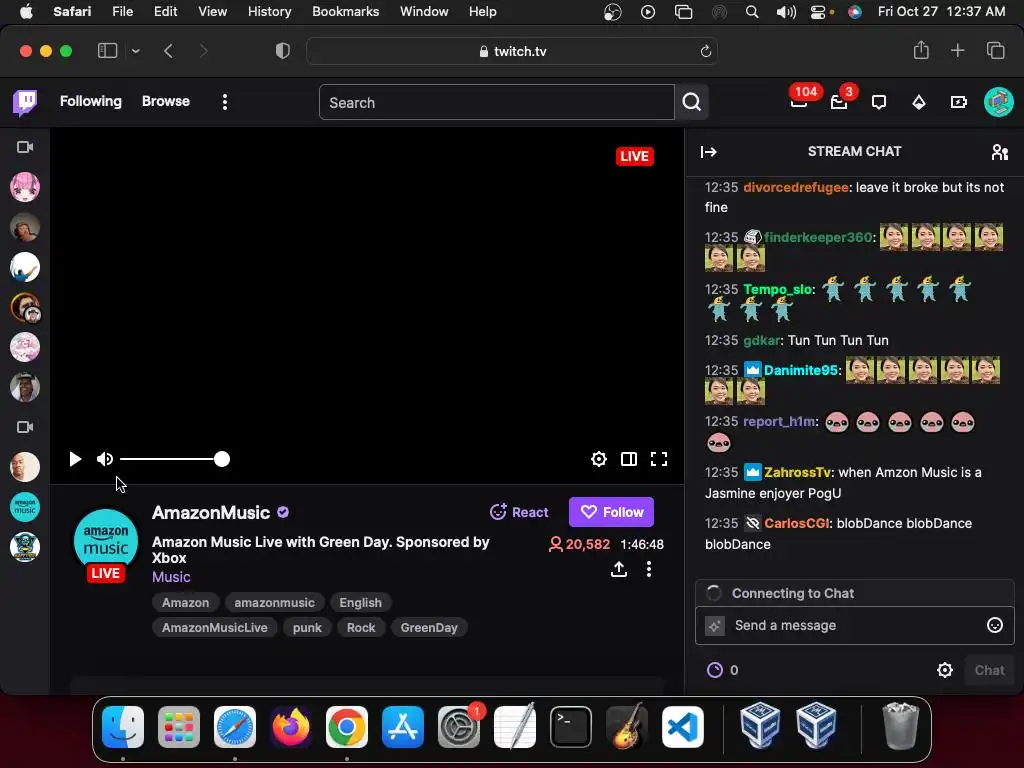The width and height of the screenshot is (1024, 768).
Task: Open the Safari tab group dropdown chevron
Action: (x=136, y=51)
